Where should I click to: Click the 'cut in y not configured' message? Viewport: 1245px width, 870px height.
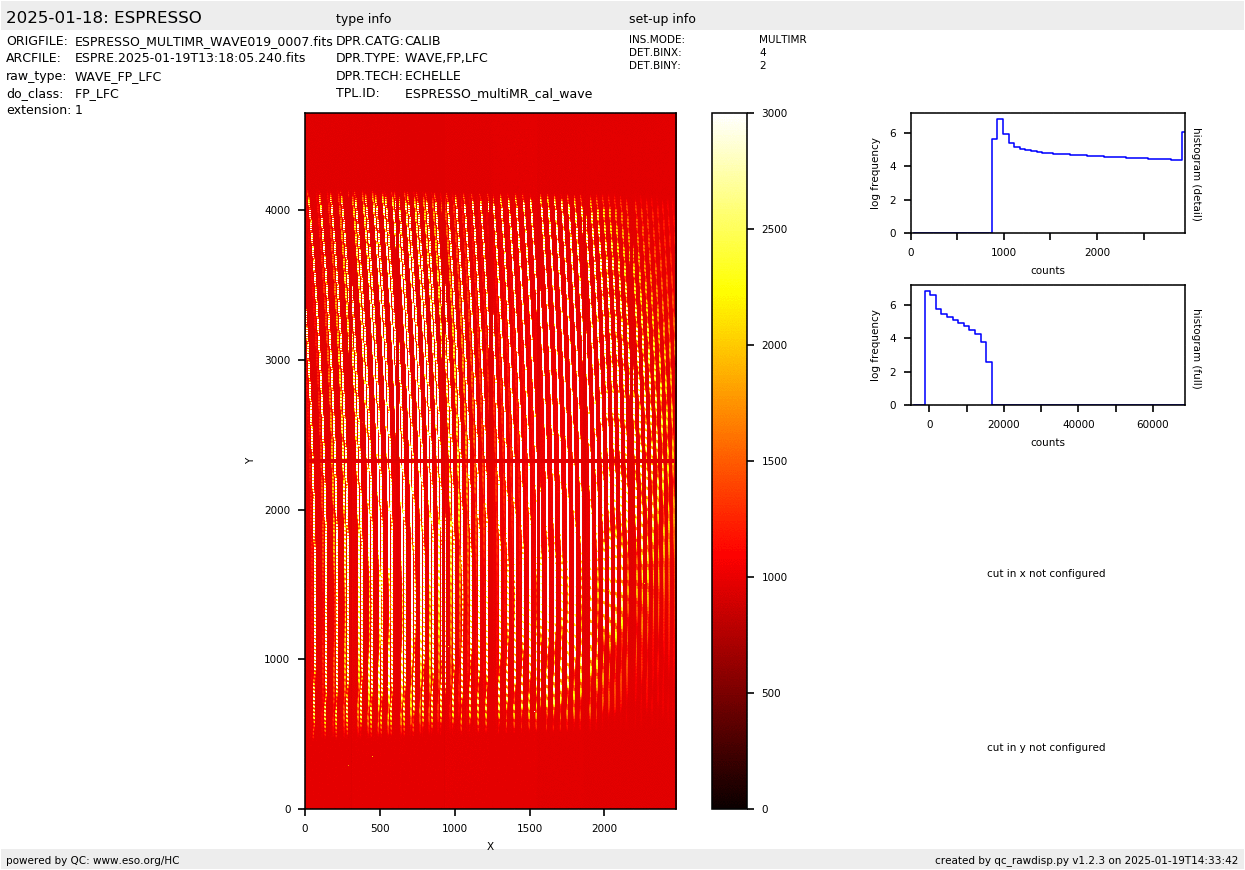[x=1046, y=748]
